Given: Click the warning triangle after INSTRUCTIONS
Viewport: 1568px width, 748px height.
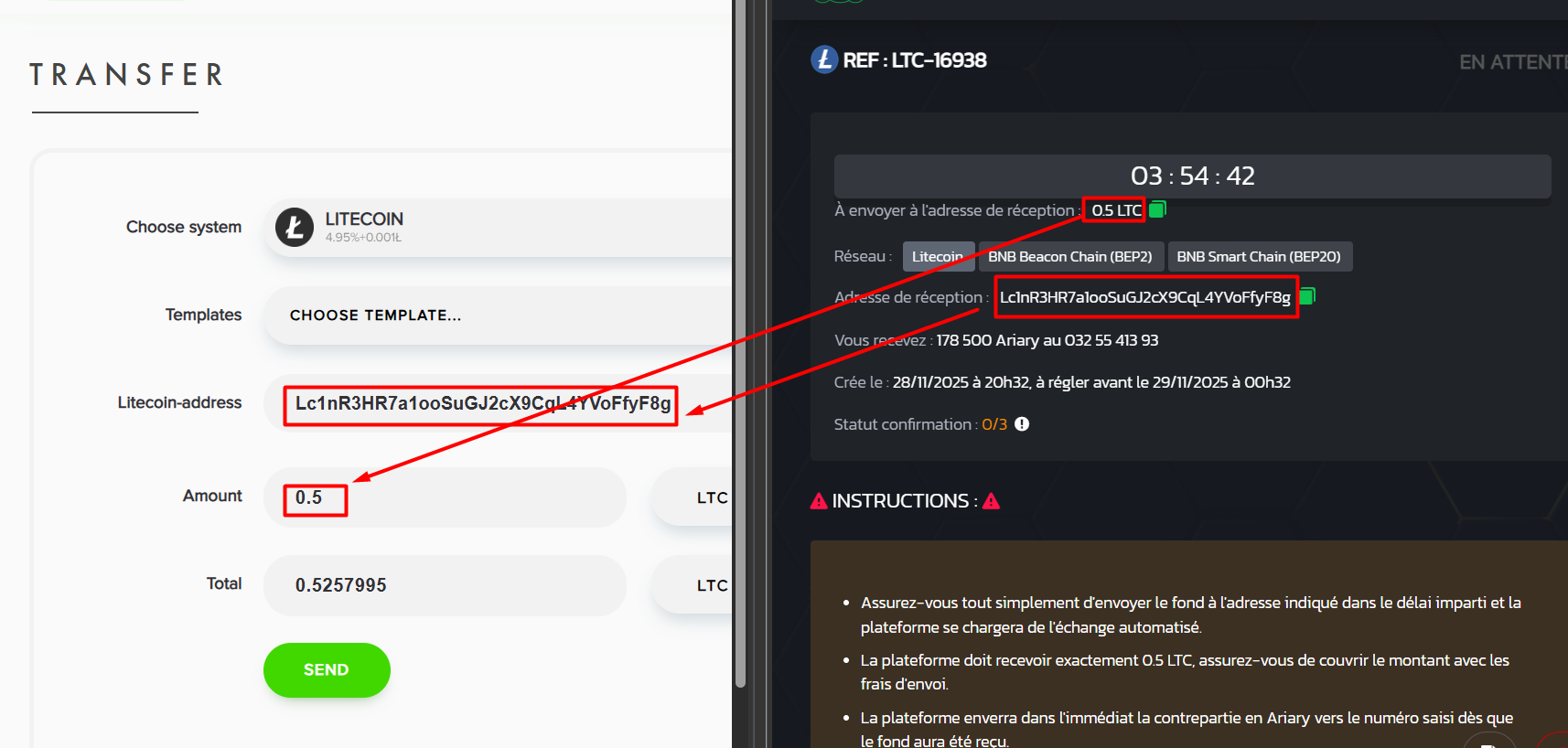Looking at the screenshot, I should pos(992,501).
